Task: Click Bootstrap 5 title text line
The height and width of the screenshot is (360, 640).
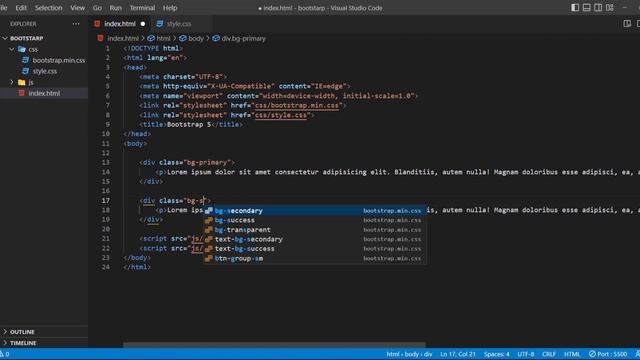Action: coord(191,124)
